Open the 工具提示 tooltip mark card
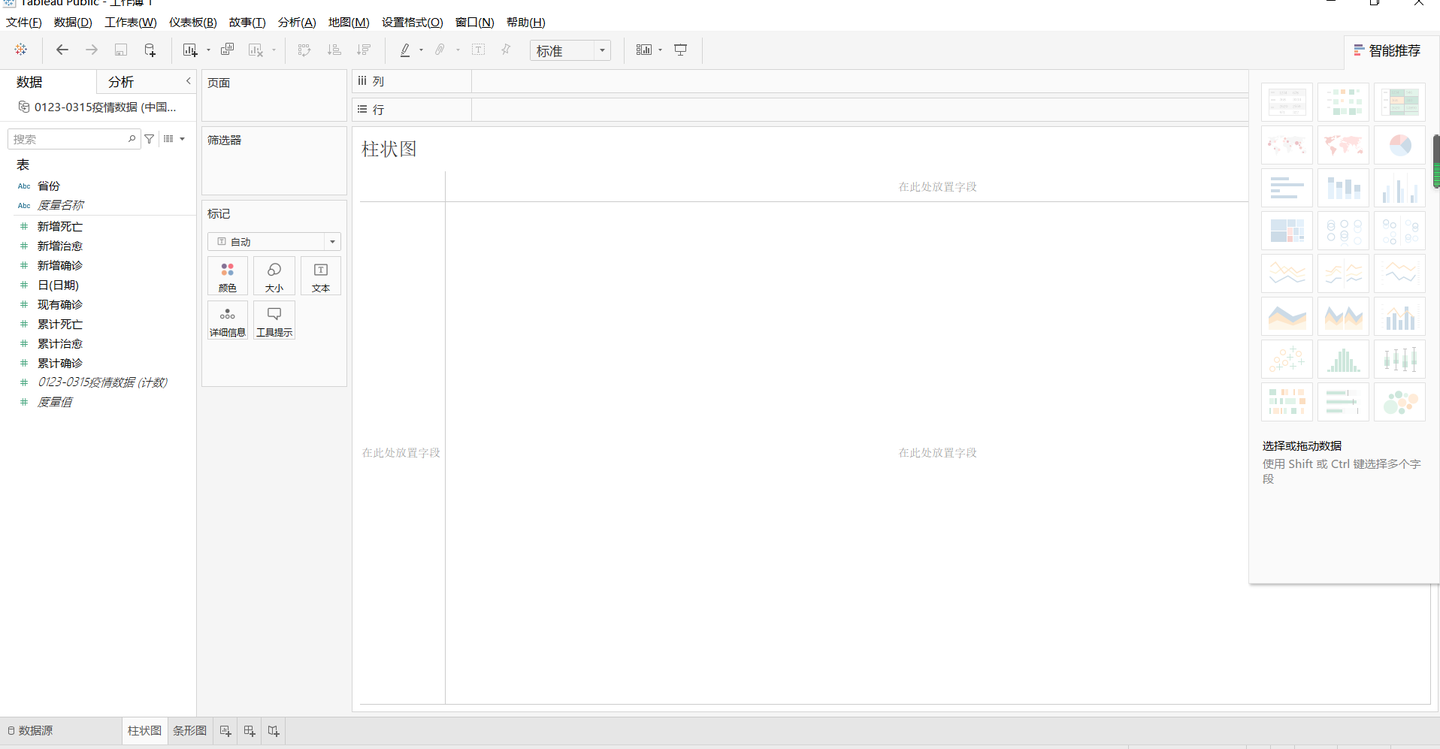The height and width of the screenshot is (749, 1440). pos(274,320)
